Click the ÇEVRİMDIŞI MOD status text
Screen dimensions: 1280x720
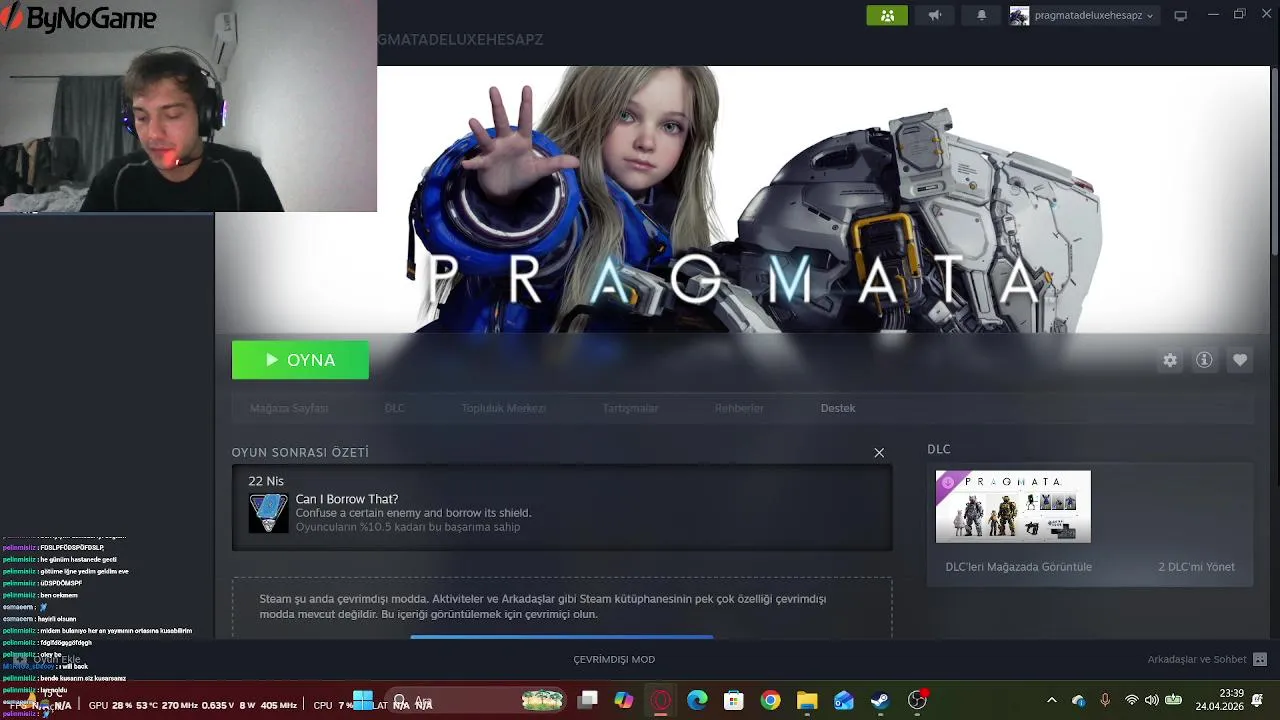pos(614,660)
